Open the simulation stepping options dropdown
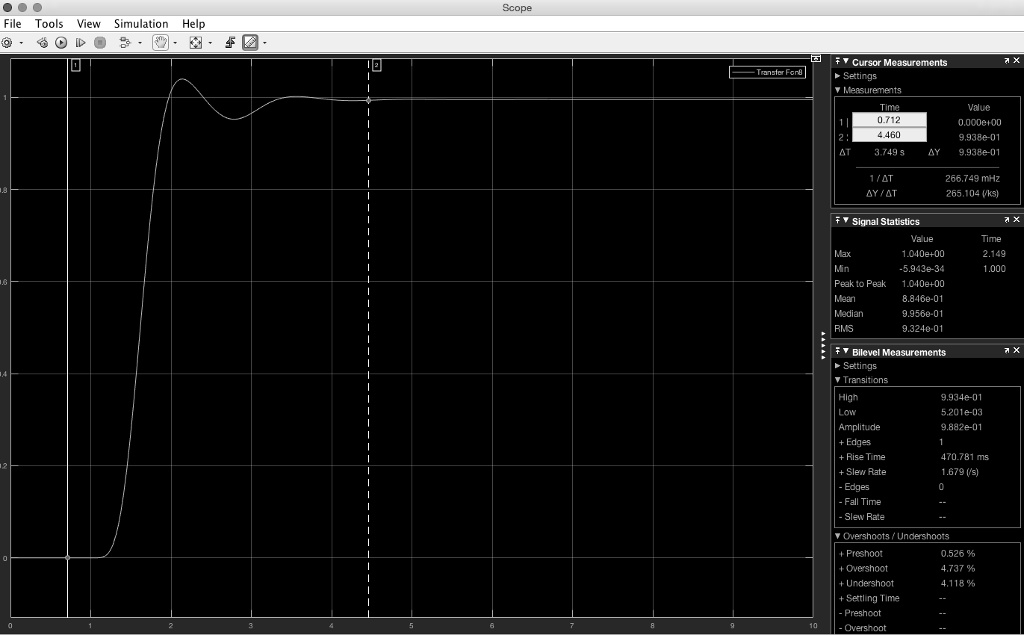 [139, 42]
